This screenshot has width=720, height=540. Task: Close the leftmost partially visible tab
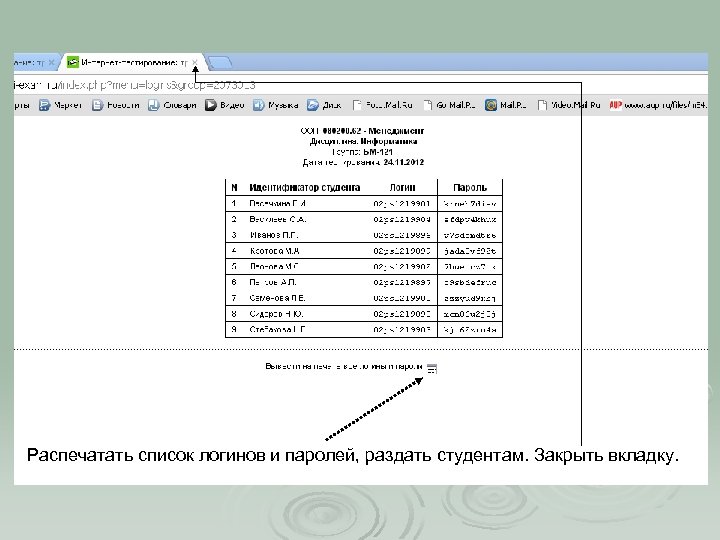click(x=51, y=62)
